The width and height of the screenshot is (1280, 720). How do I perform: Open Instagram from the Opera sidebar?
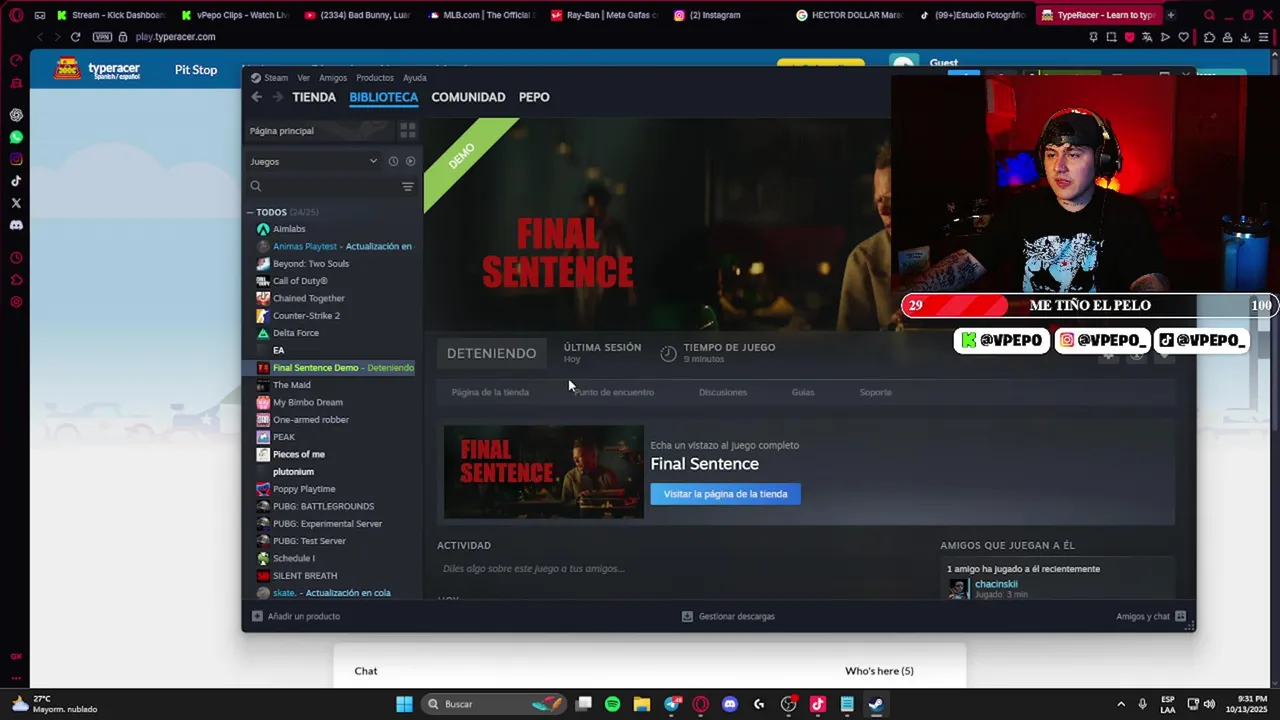(x=16, y=159)
